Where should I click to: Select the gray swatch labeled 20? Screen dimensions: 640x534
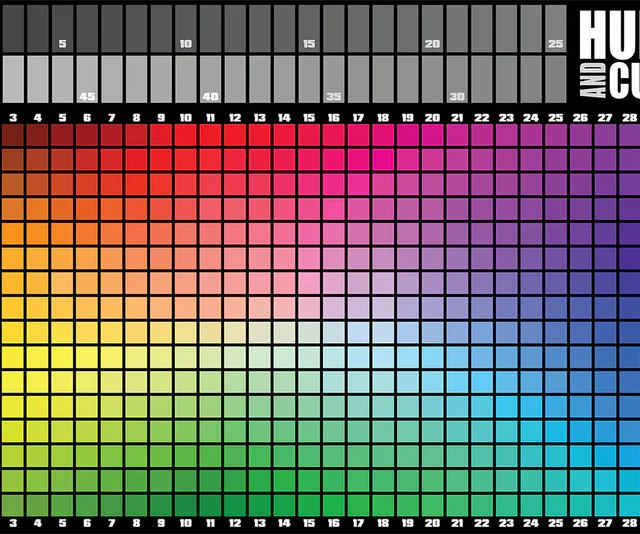[432, 29]
